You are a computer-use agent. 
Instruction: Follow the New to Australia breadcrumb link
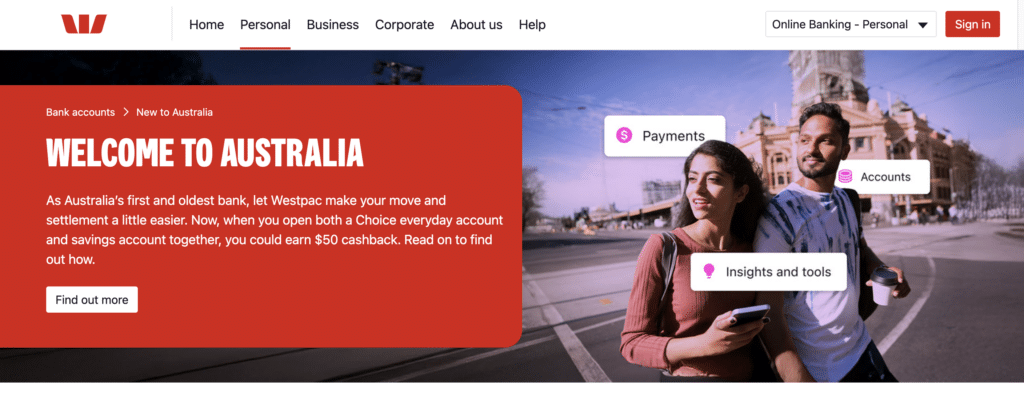coord(174,112)
